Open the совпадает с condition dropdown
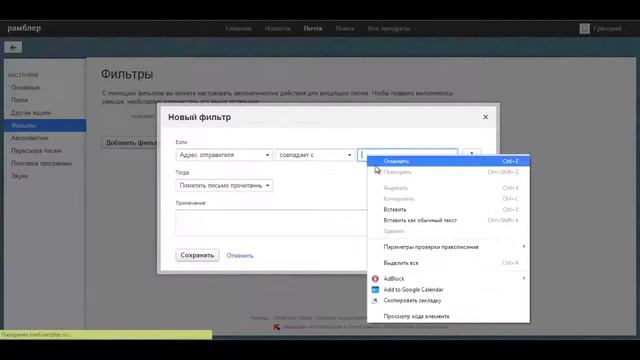The image size is (640, 360). click(x=315, y=155)
